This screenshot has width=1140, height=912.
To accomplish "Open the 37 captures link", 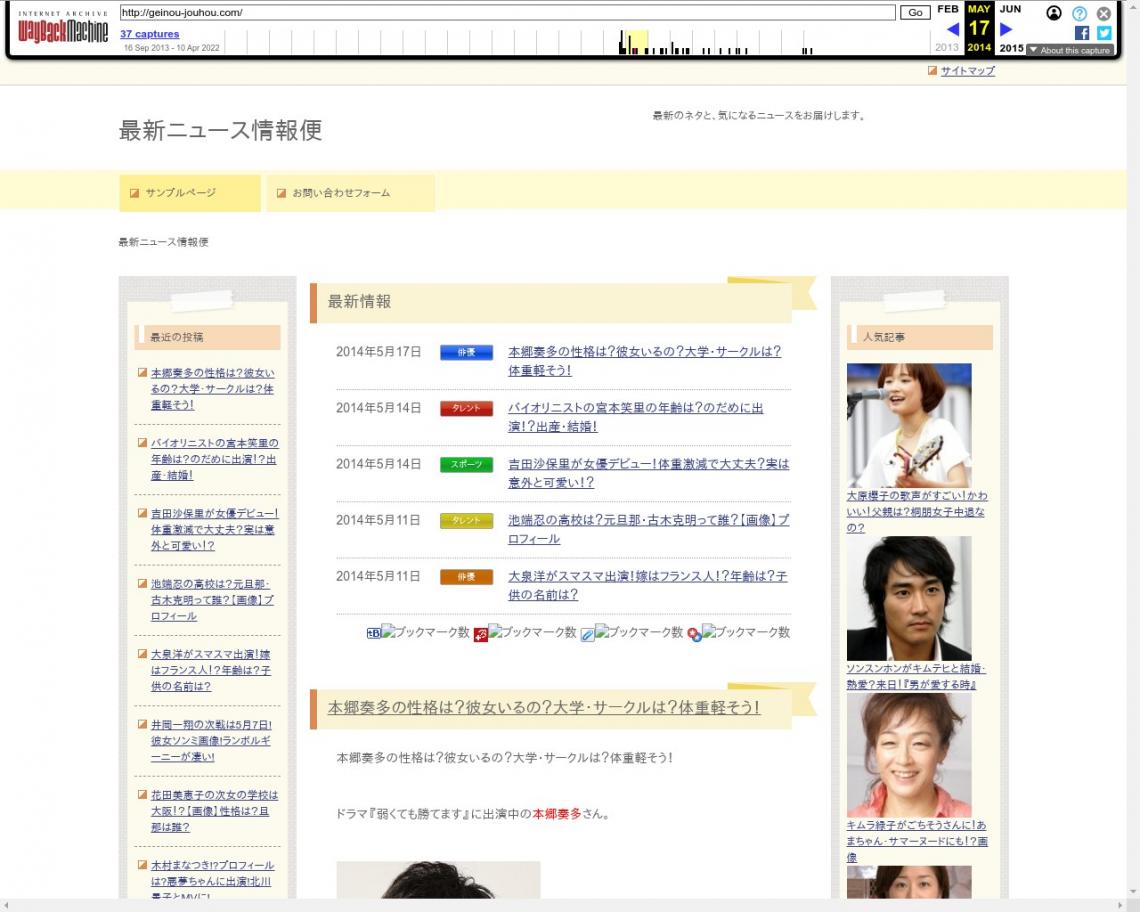I will pyautogui.click(x=150, y=34).
